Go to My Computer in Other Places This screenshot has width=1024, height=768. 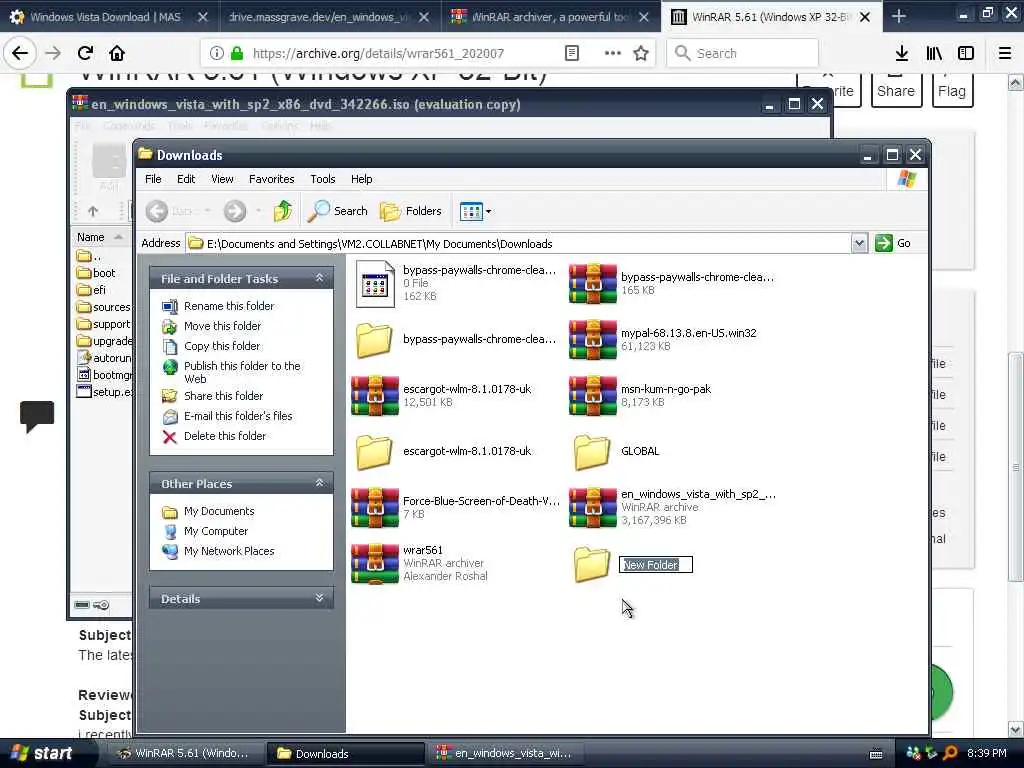coord(216,532)
